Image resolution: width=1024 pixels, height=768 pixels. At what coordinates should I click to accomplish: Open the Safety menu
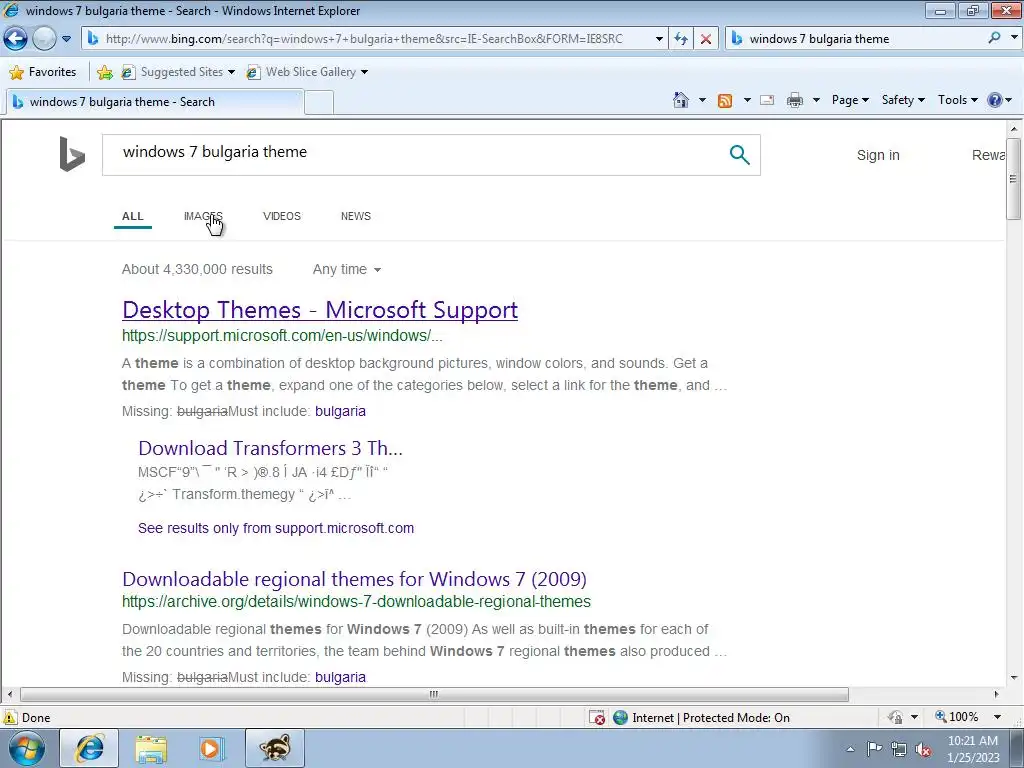pos(903,100)
